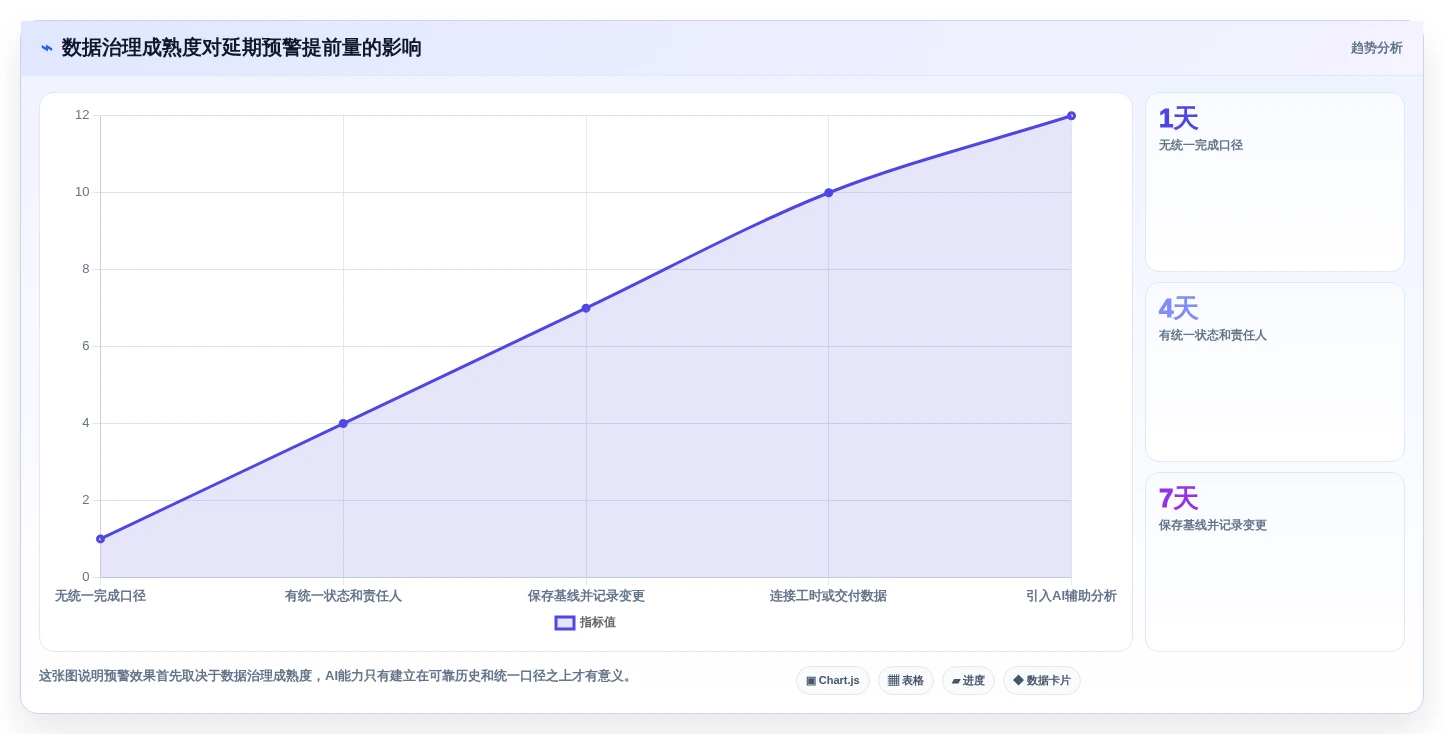Toggle the 指标值 legend swatch
1444x734 pixels.
(x=565, y=623)
